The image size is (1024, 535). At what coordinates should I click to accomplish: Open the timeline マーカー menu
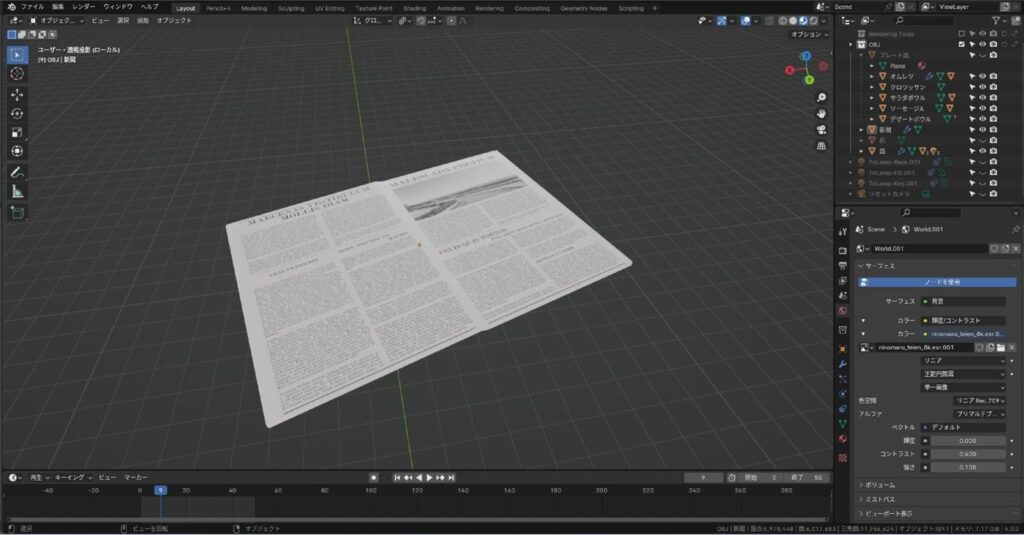135,478
